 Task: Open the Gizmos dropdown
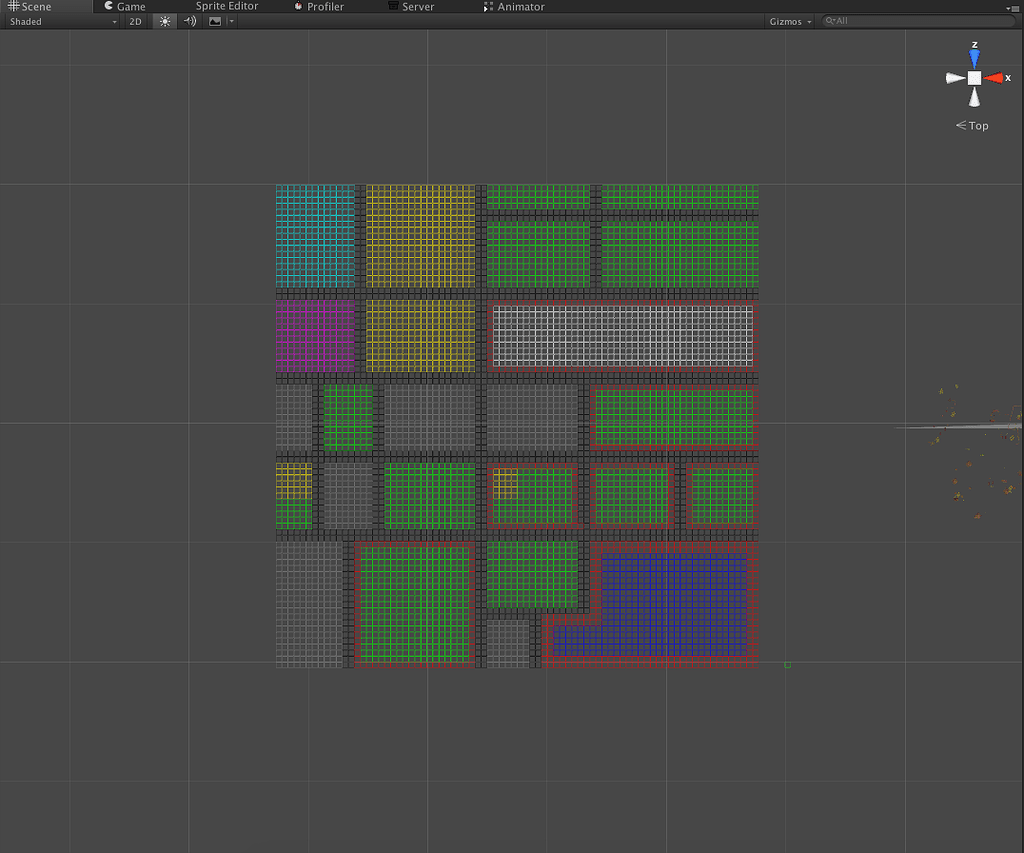(789, 21)
